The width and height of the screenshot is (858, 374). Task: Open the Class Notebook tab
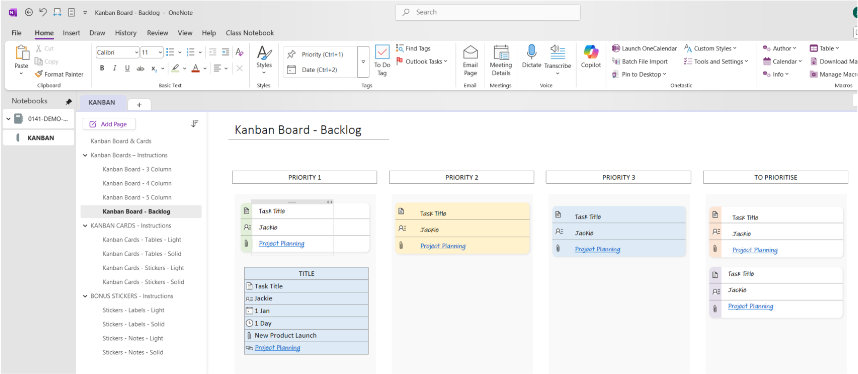point(250,33)
